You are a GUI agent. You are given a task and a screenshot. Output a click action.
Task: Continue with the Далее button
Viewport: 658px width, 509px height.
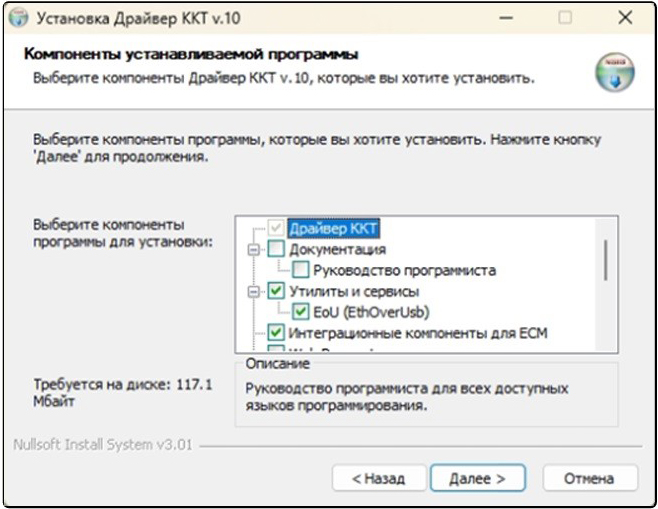pos(478,478)
